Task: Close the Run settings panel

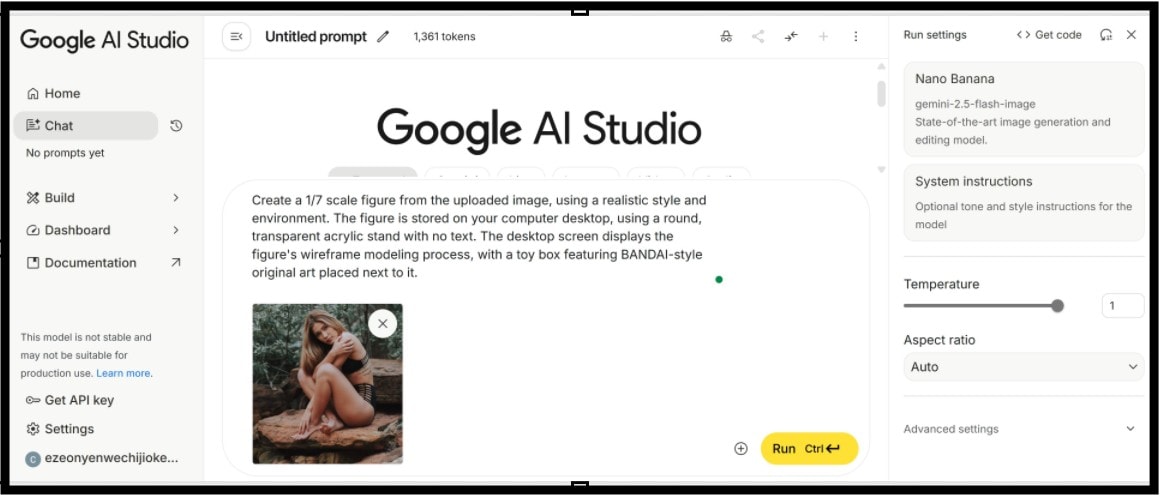Action: [x=1131, y=35]
